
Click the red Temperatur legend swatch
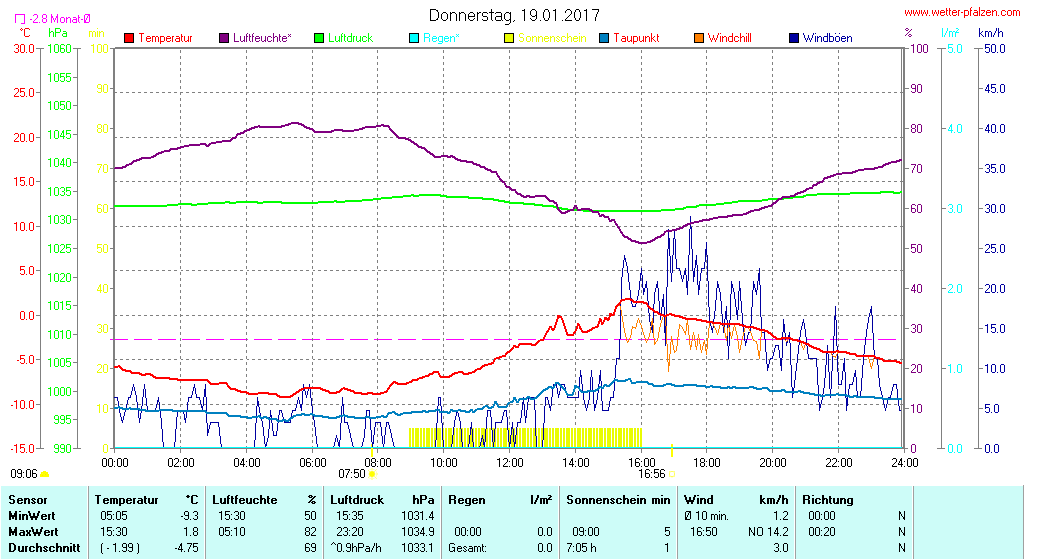click(130, 38)
